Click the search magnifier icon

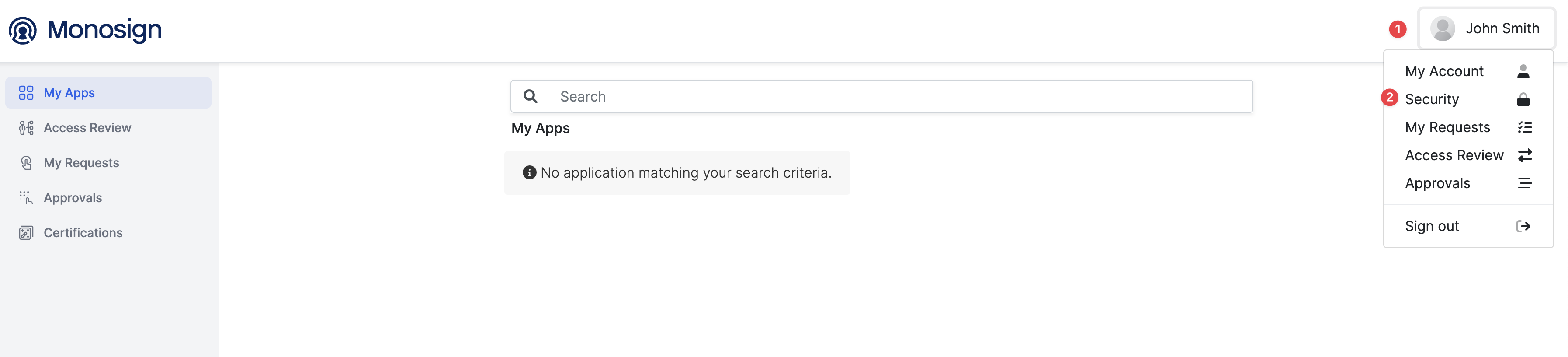[x=530, y=96]
